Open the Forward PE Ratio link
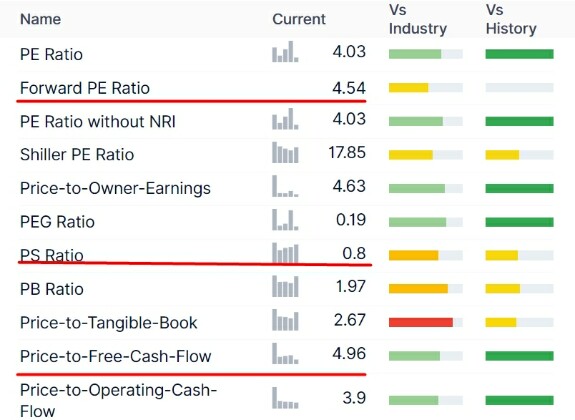Screen dimensions: 575x420 (x=85, y=88)
